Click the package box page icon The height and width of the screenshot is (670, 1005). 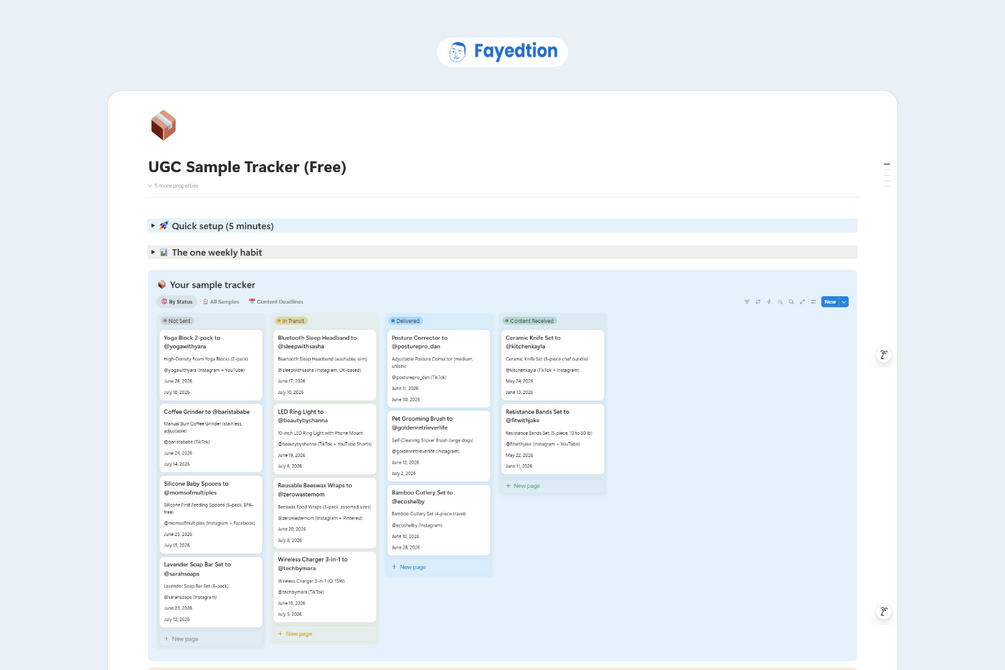[x=163, y=125]
